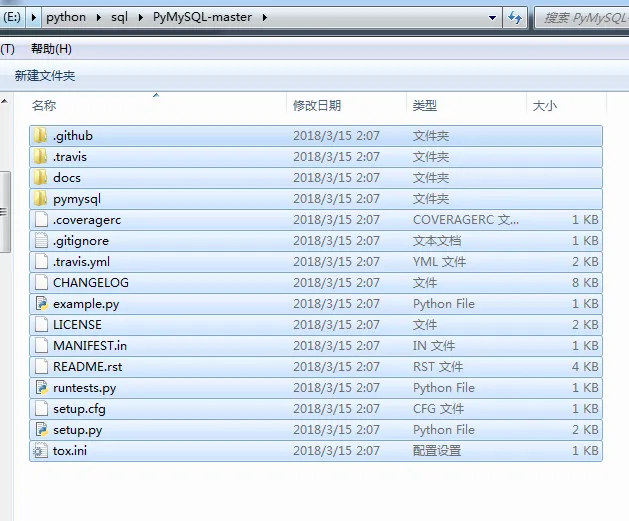The width and height of the screenshot is (629, 521).
Task: Click the IN 文件 type cell
Action: point(434,346)
